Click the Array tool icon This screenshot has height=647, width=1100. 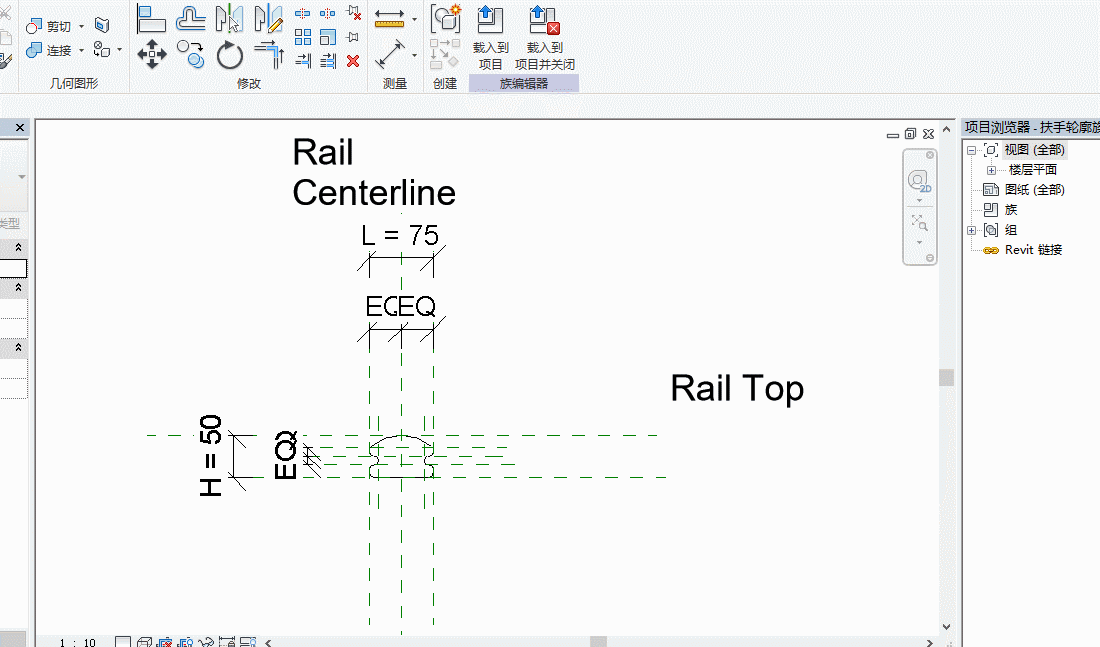pos(302,37)
